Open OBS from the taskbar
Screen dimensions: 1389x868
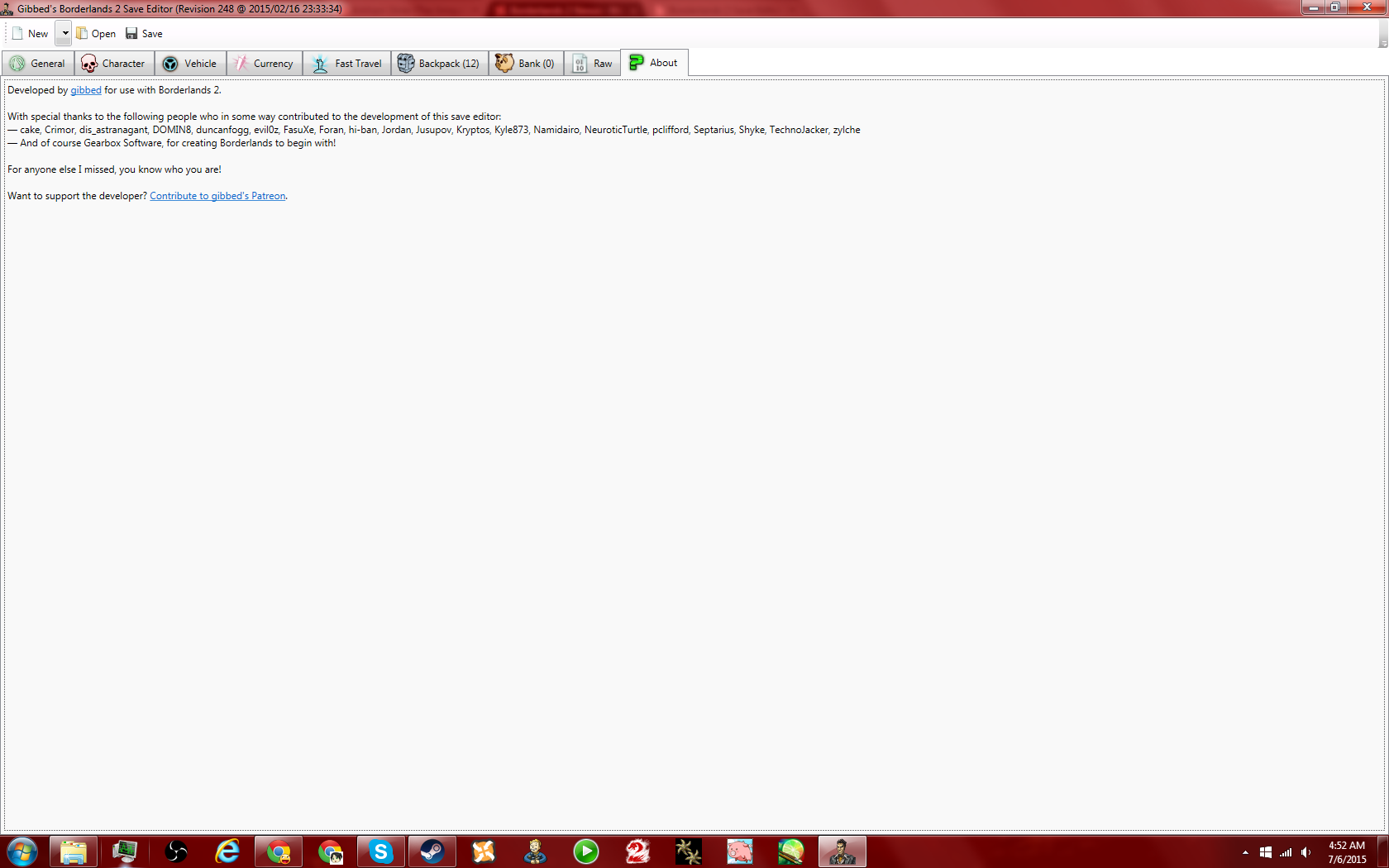tap(176, 851)
